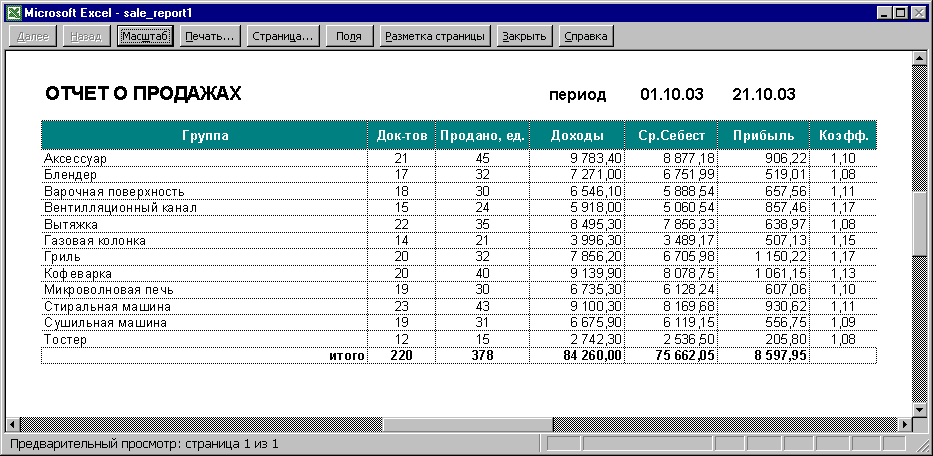Click the Газовая колонка row name
Viewport: 933px width, 456px height.
click(95, 241)
